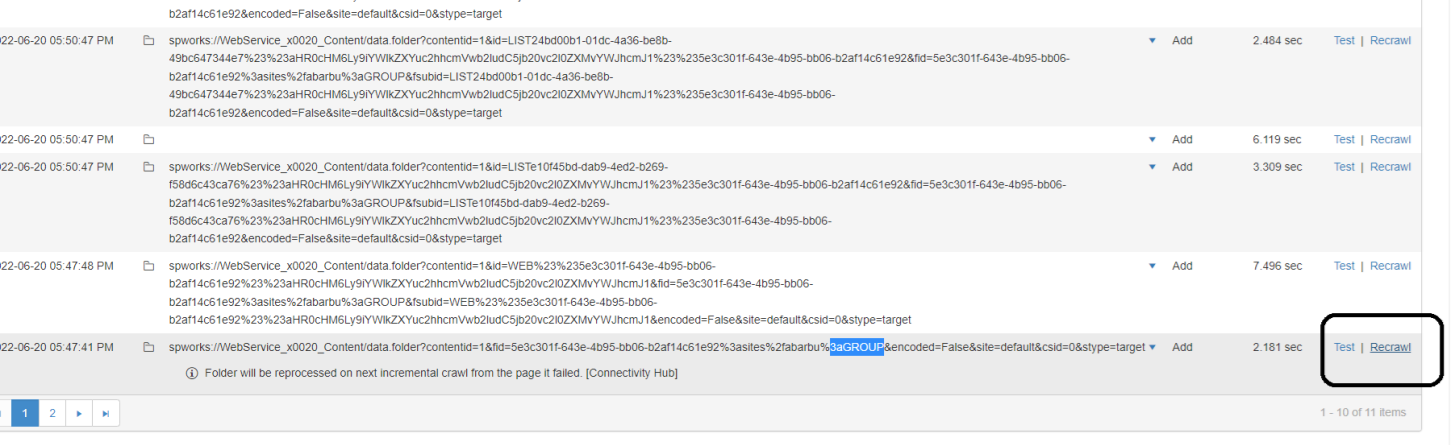Click info icon beside reprocess message
Viewport: 1451px width, 446px height.
tap(192, 373)
